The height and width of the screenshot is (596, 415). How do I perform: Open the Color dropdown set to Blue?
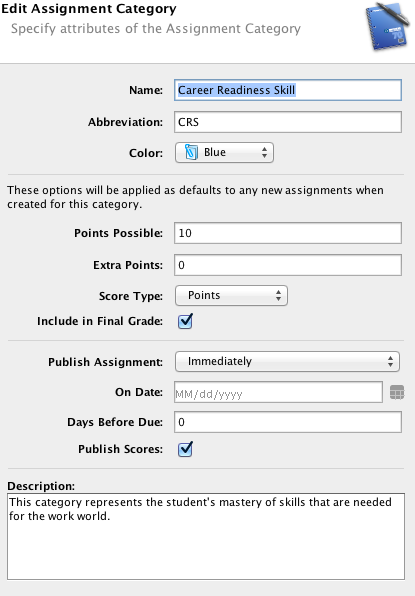pyautogui.click(x=224, y=152)
